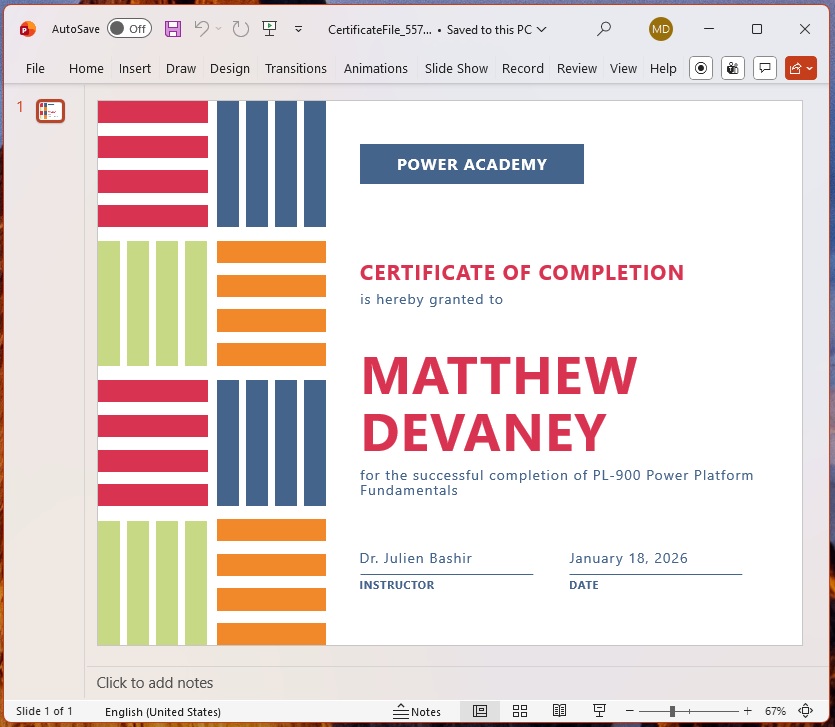Expand Customize Quick Access Toolbar arrow

[298, 29]
